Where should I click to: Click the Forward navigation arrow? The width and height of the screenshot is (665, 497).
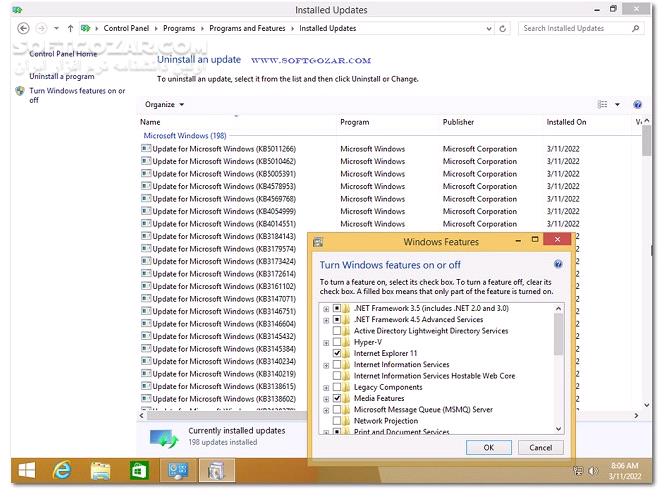[x=41, y=28]
